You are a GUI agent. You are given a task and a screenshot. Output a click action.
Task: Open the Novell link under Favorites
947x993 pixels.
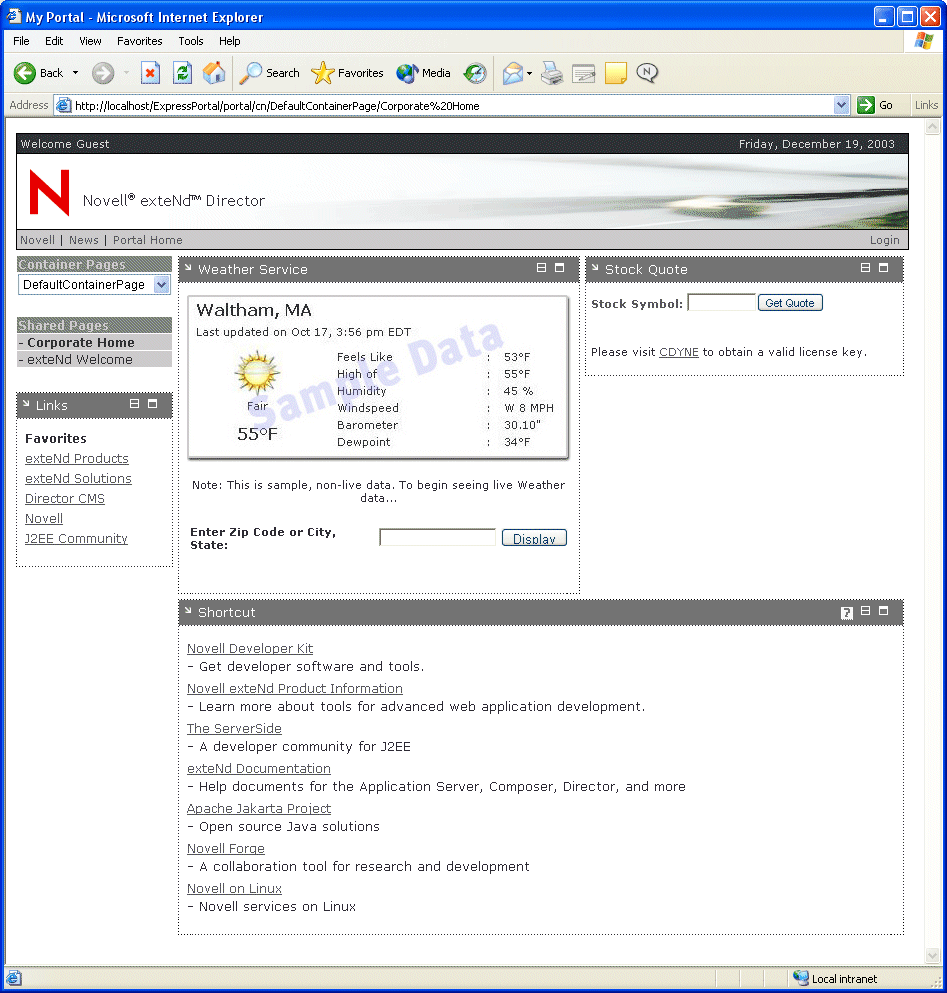[44, 519]
